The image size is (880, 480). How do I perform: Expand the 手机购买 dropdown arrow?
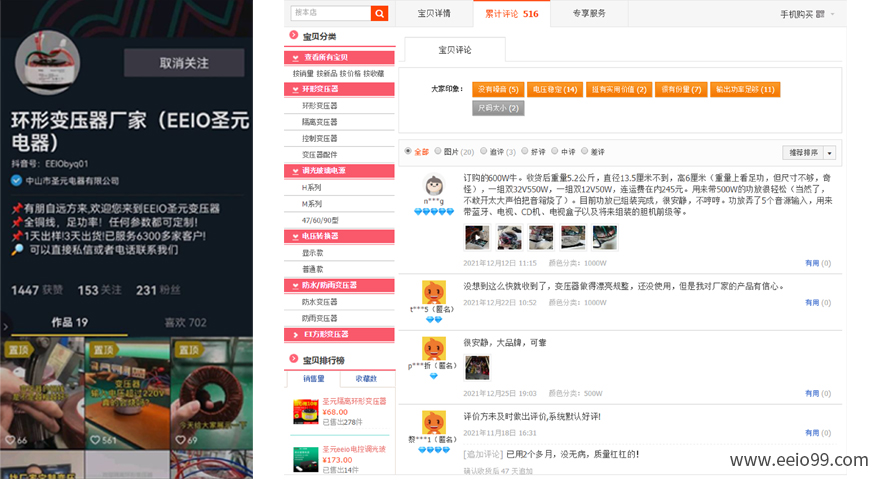click(832, 14)
